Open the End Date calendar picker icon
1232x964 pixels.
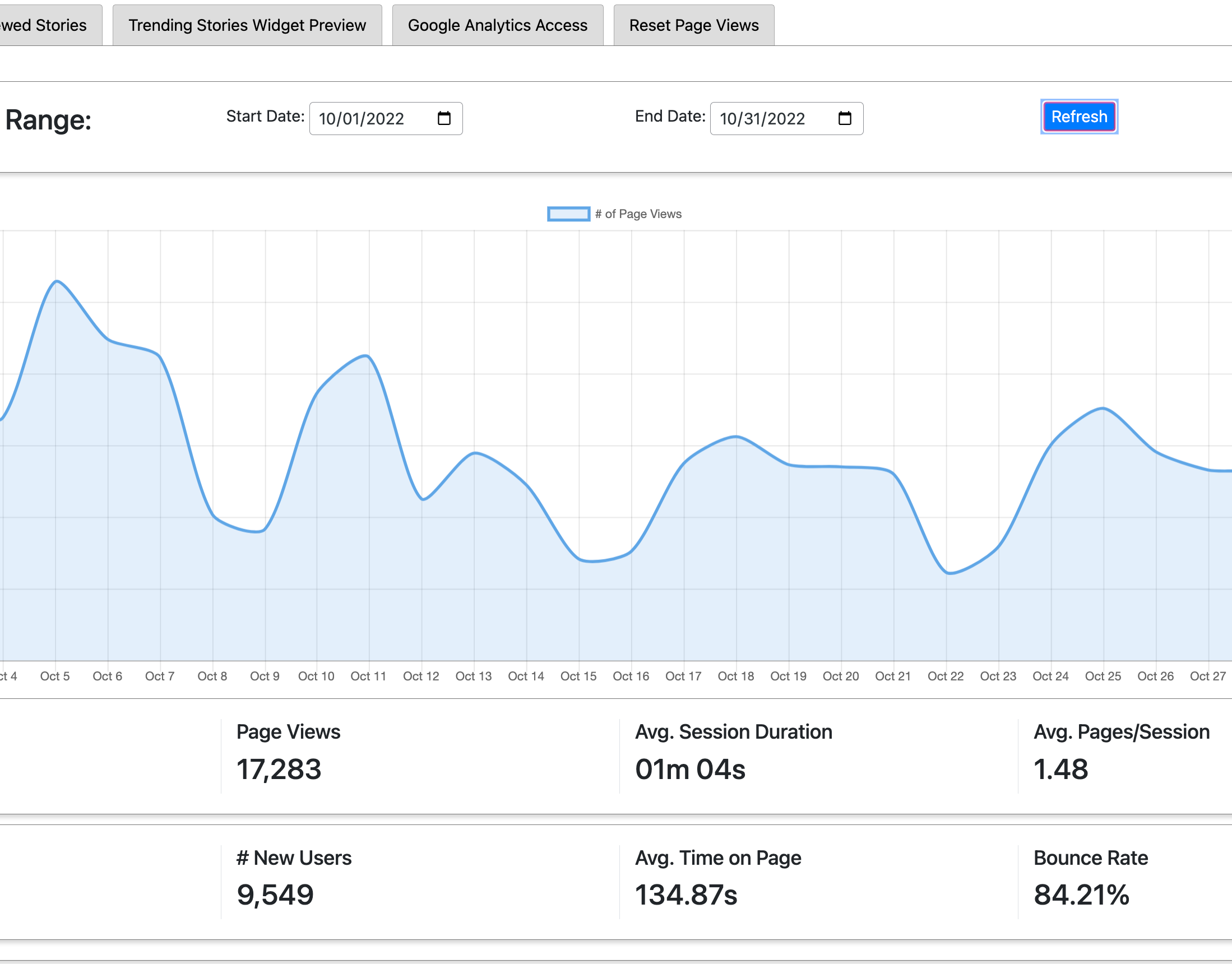pyautogui.click(x=845, y=118)
